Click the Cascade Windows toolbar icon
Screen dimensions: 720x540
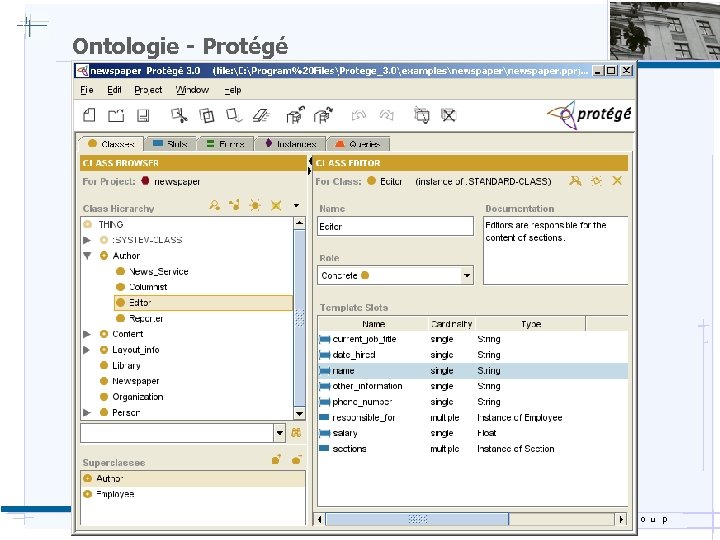(x=421, y=115)
